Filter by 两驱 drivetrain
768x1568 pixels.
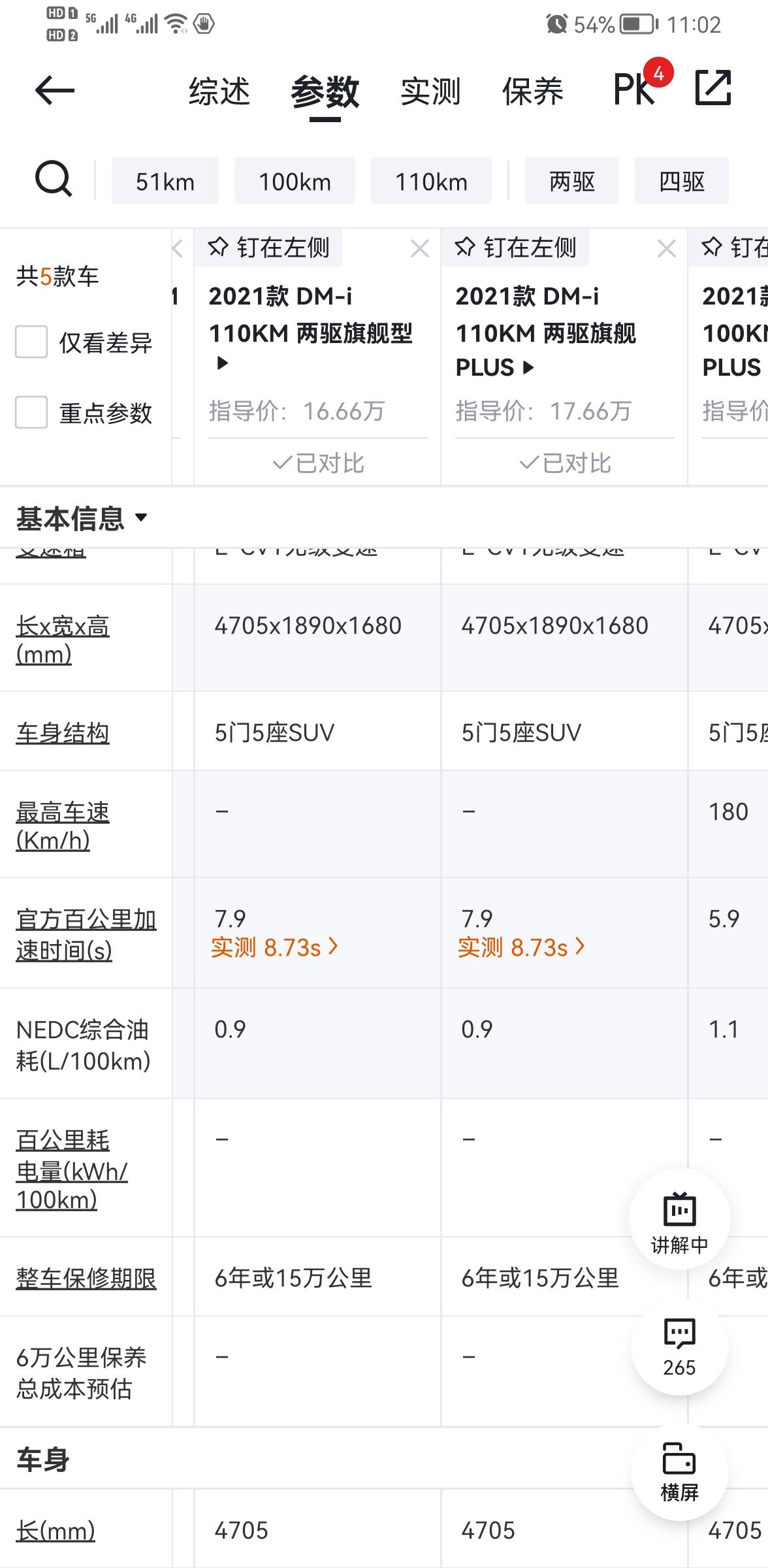click(572, 181)
